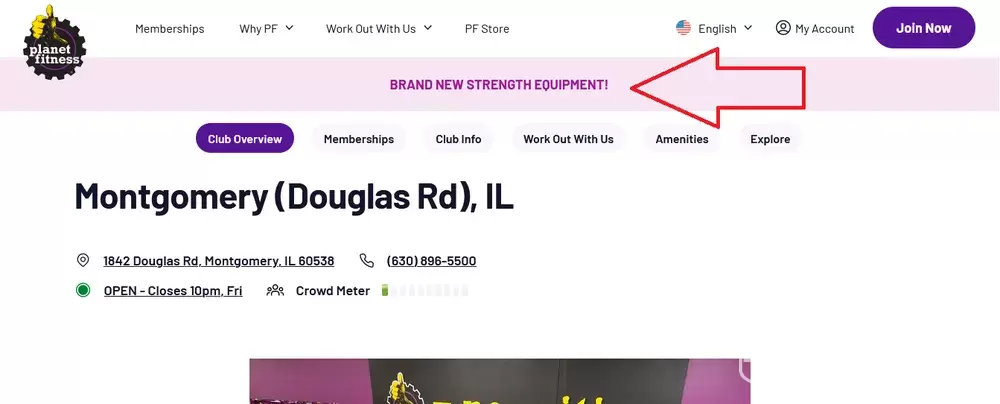Viewport: 1000px width, 404px height.
Task: Select the Club Overview tab
Action: (x=245, y=138)
